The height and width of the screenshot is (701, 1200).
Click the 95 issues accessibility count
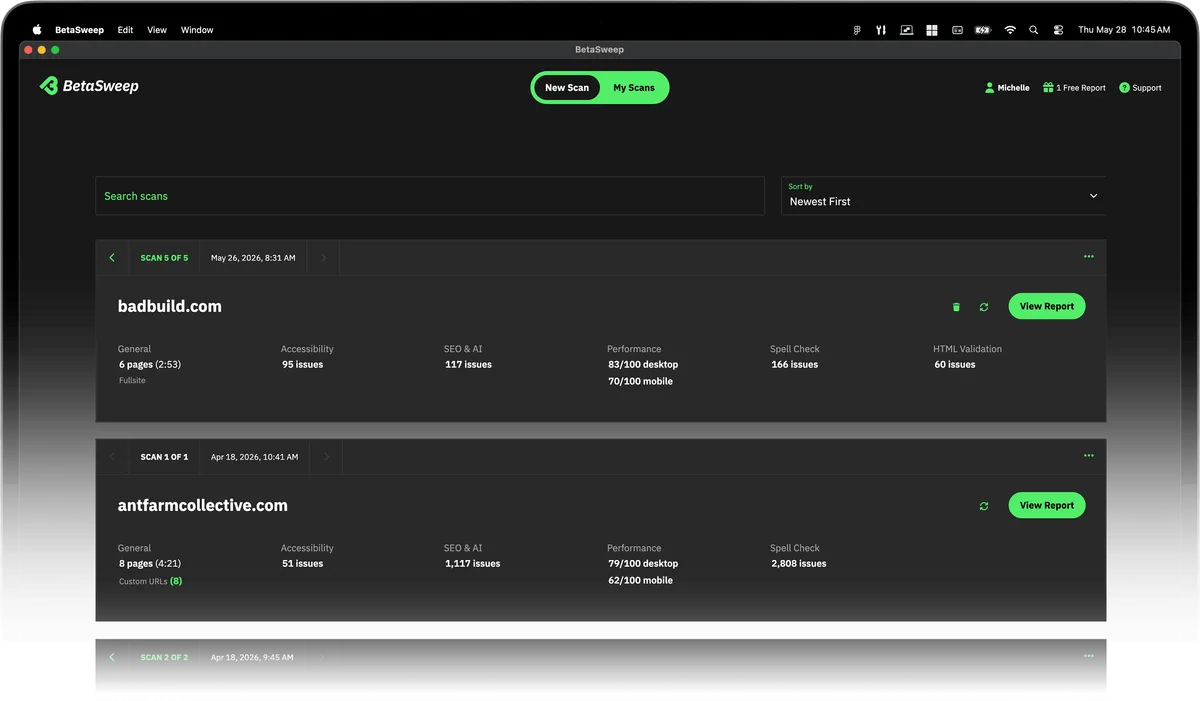(x=303, y=365)
